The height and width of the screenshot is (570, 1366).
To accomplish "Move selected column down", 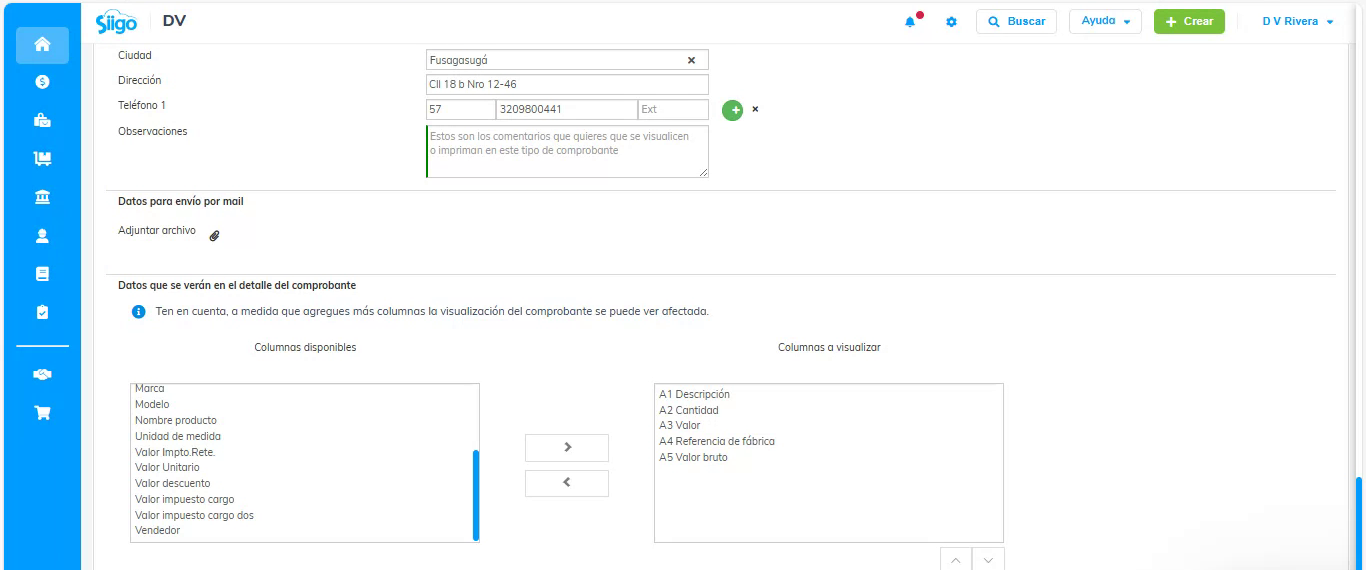I will click(988, 560).
